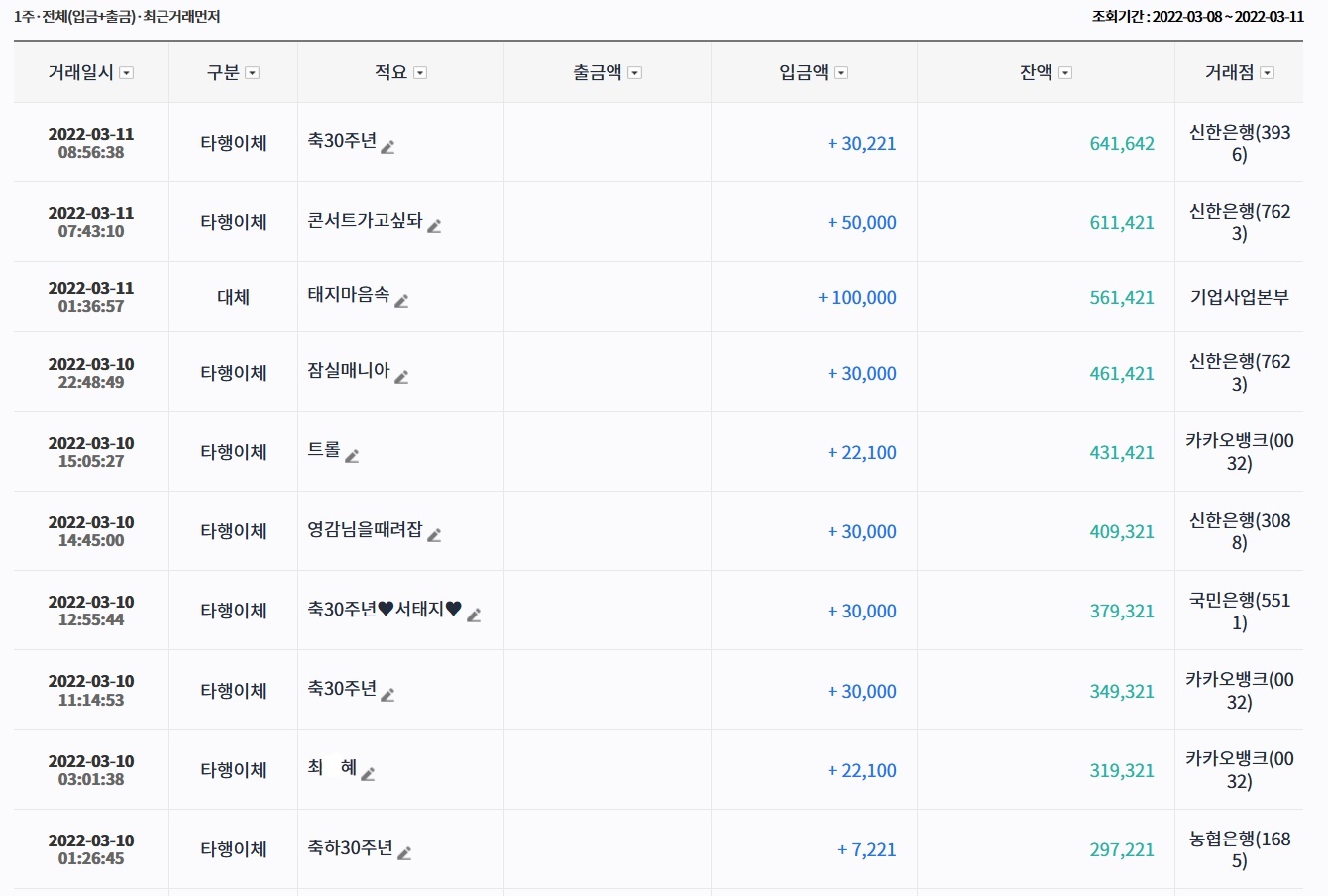This screenshot has width=1328, height=896.
Task: Edit memo pencil next to 태지마음속
Action: coord(401,301)
